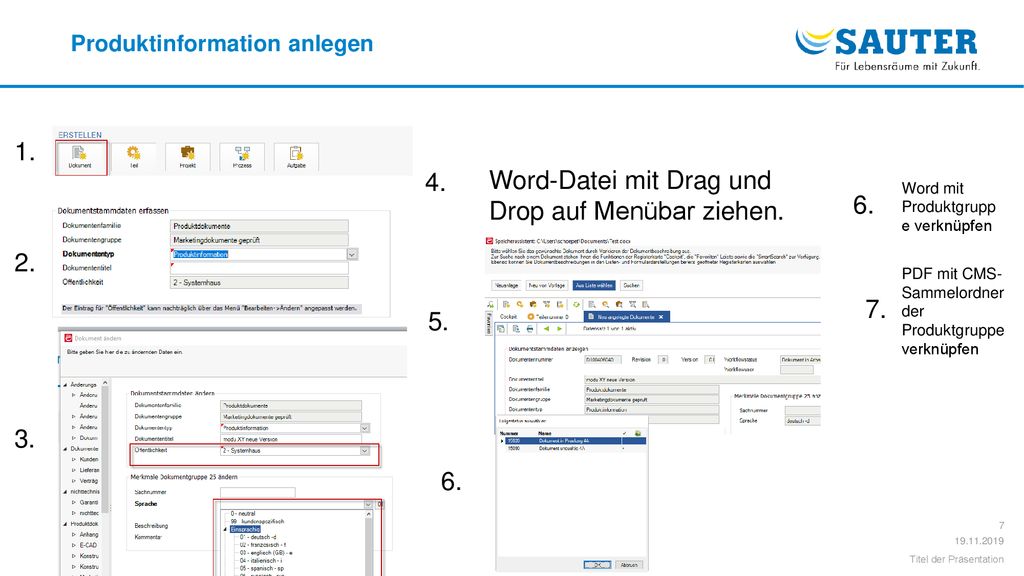Expand the E-CAD tree node arrow
This screenshot has height=576, width=1024.
74,545
